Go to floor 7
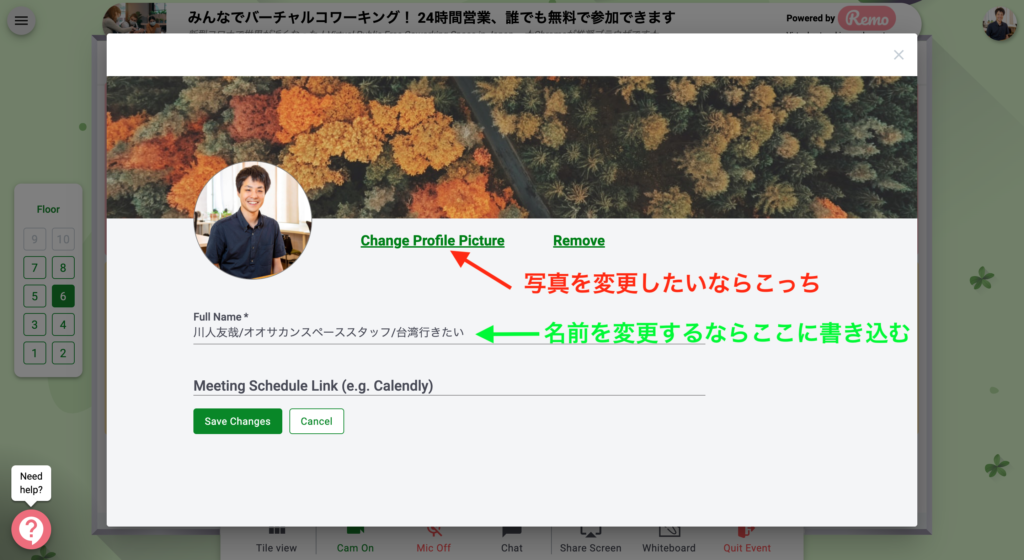The image size is (1024, 560). point(35,267)
